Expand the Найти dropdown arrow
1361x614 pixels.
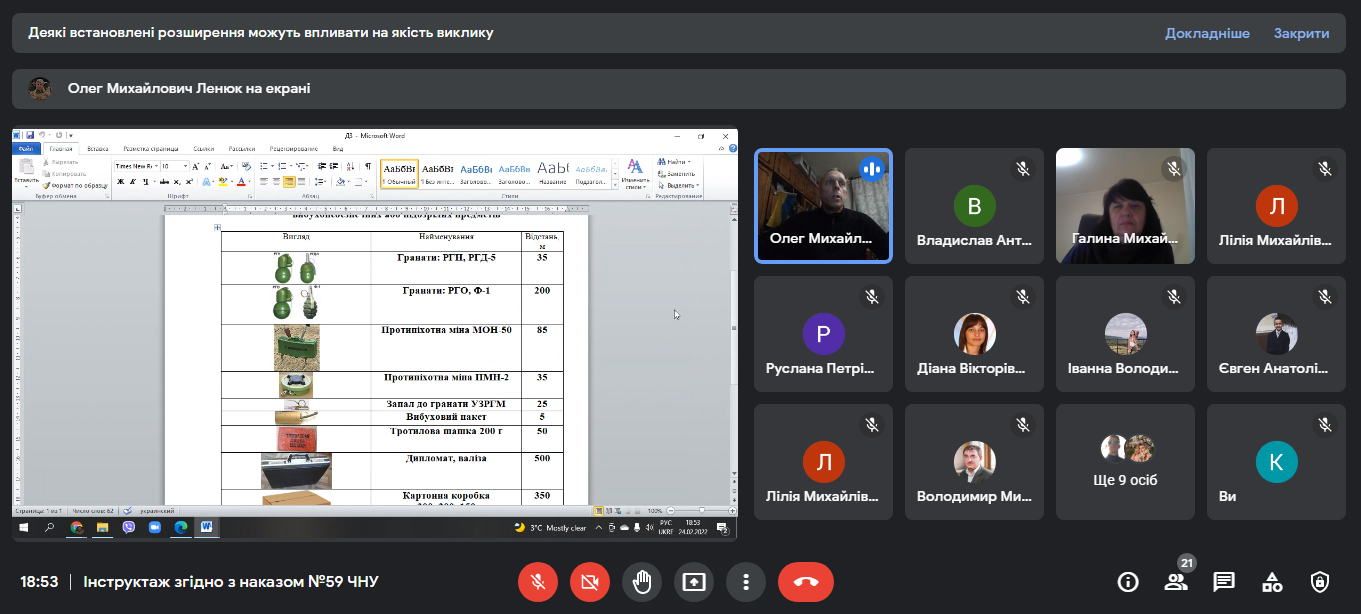(690, 162)
